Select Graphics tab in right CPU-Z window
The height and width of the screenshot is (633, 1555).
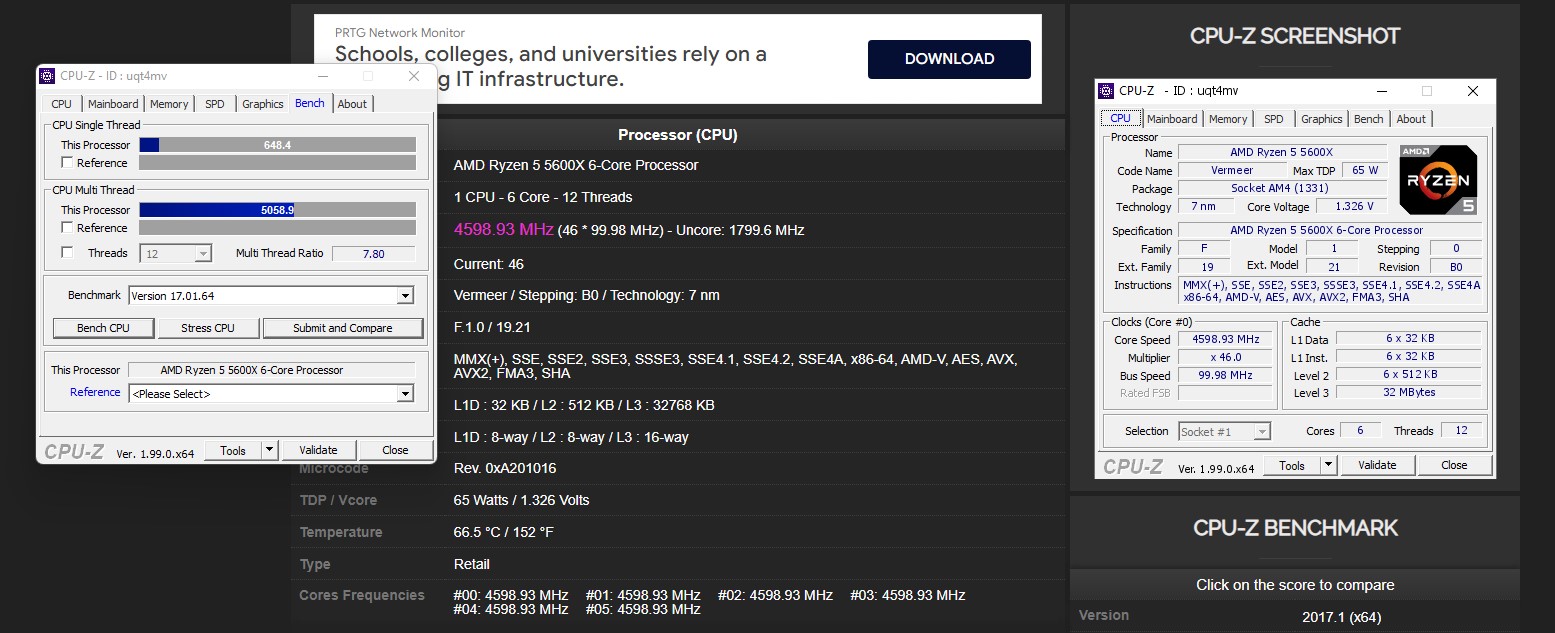pos(1322,119)
